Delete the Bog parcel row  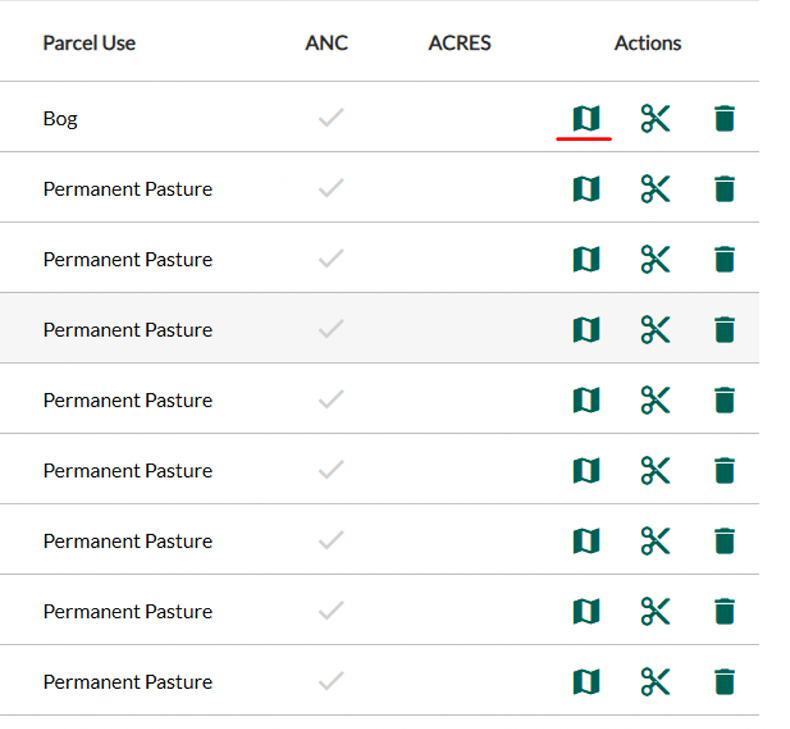(725, 119)
